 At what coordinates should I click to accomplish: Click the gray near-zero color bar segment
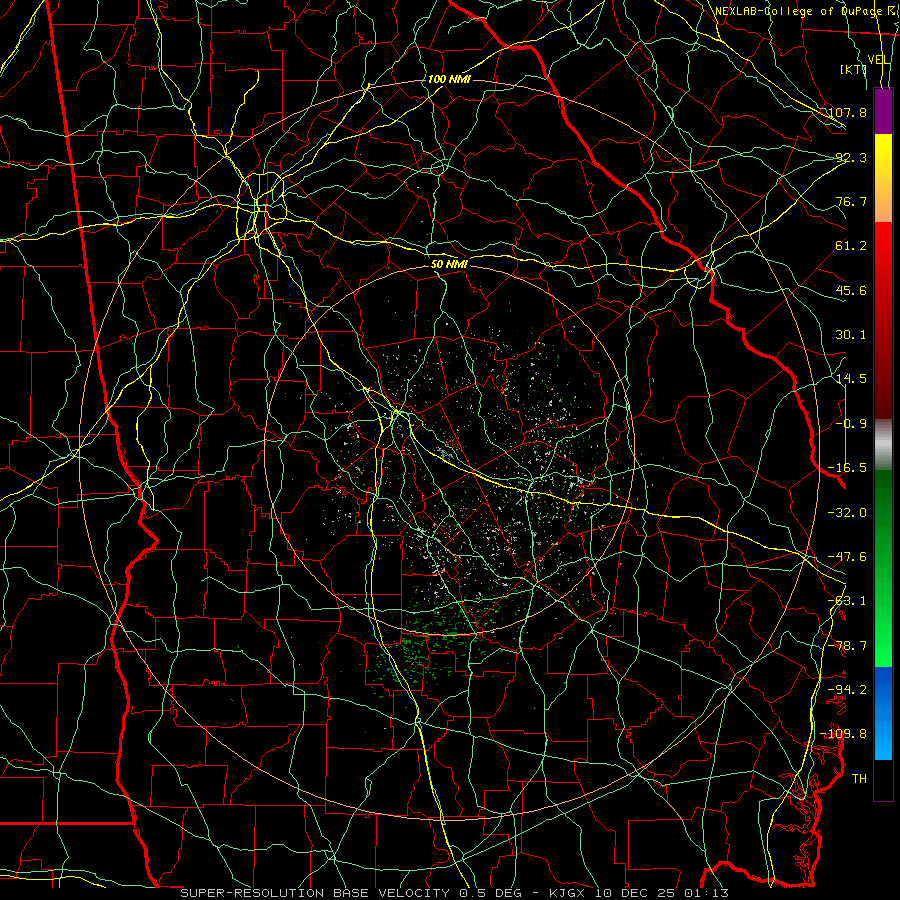[883, 445]
